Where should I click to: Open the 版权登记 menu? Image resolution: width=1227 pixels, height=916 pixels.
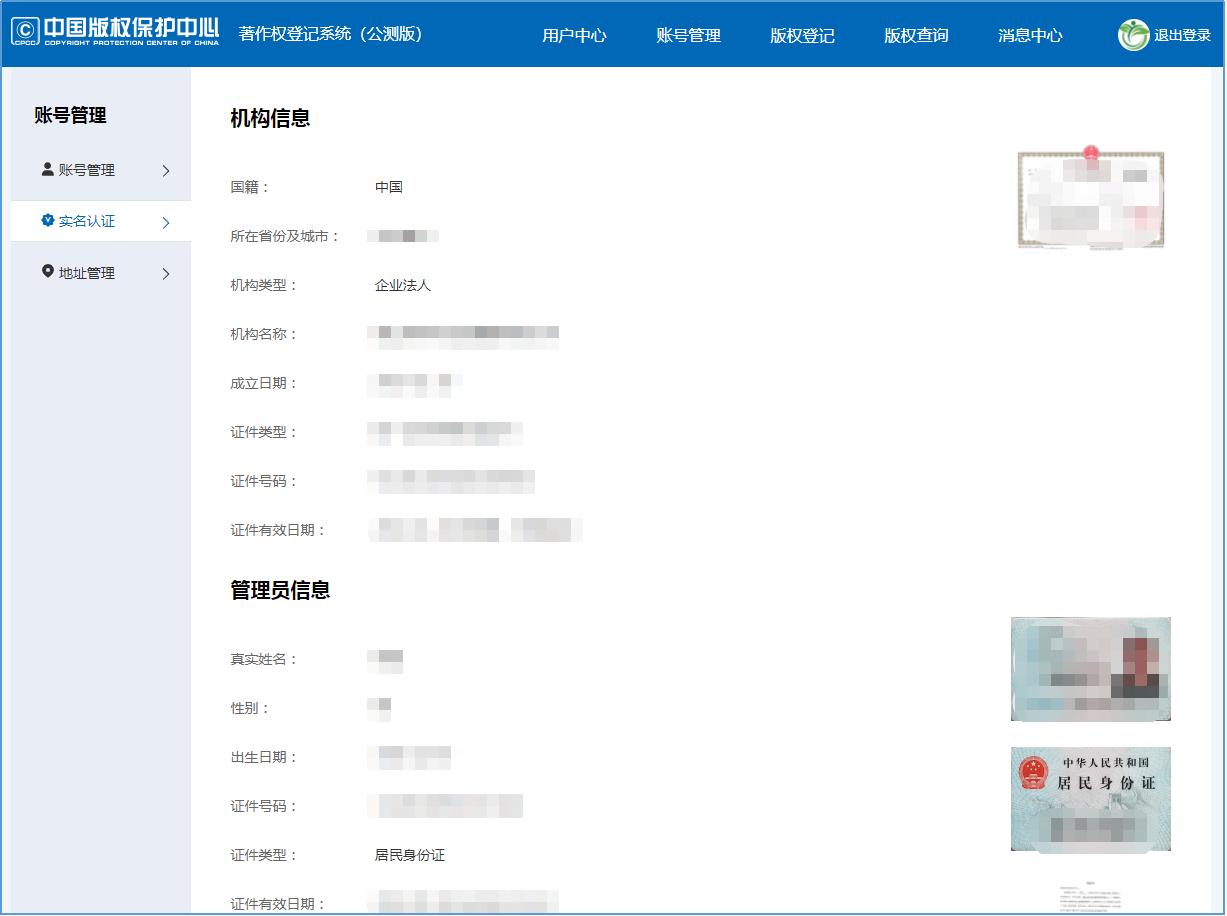[802, 34]
